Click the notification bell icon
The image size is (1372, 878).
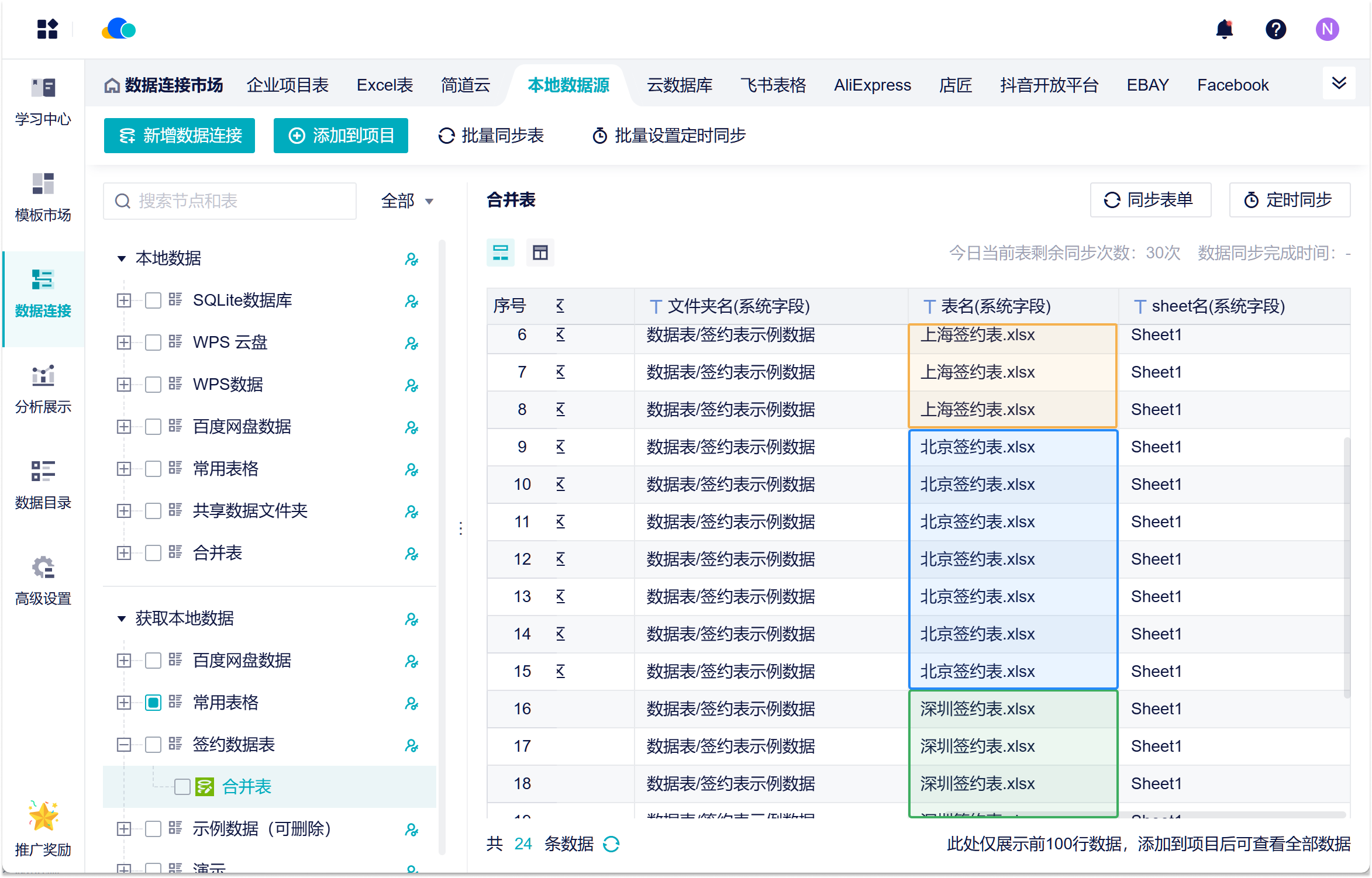point(1224,29)
